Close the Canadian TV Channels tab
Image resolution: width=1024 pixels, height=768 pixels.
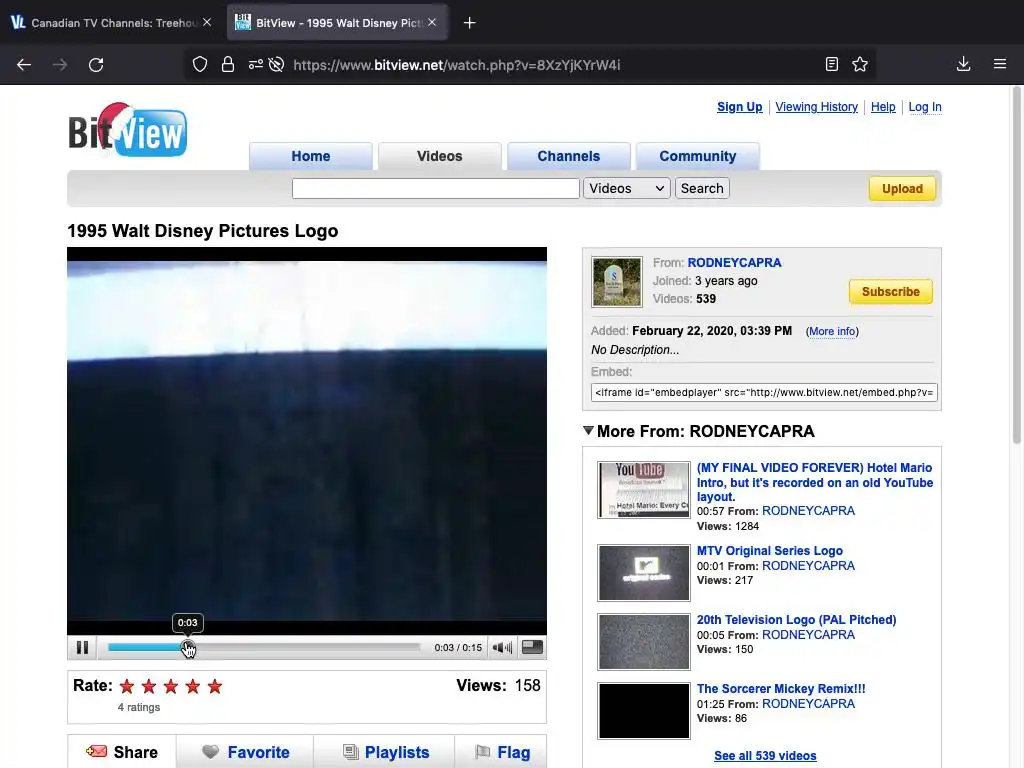tap(207, 22)
